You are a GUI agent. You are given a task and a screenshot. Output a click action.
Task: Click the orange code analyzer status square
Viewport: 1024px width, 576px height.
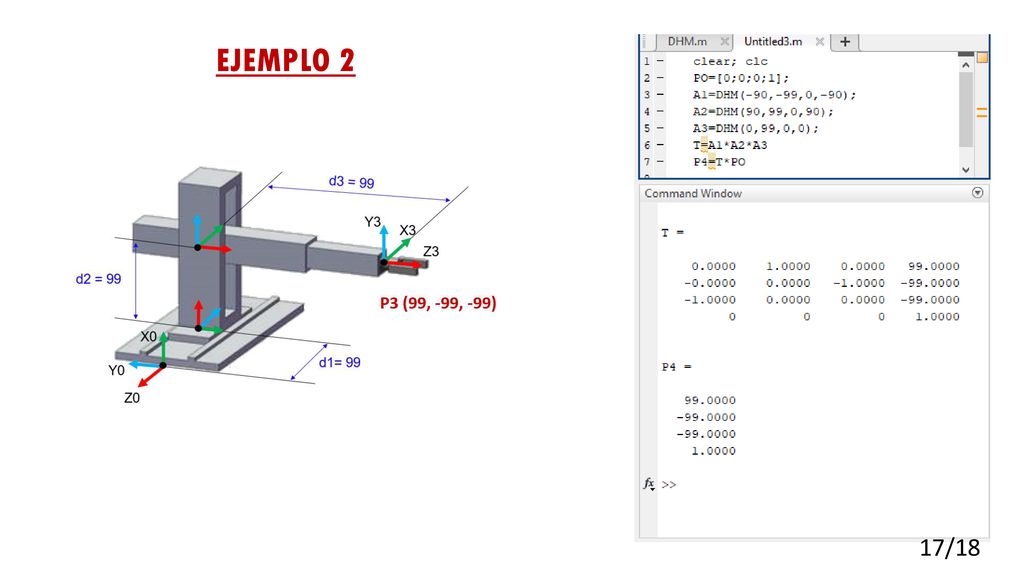982,58
